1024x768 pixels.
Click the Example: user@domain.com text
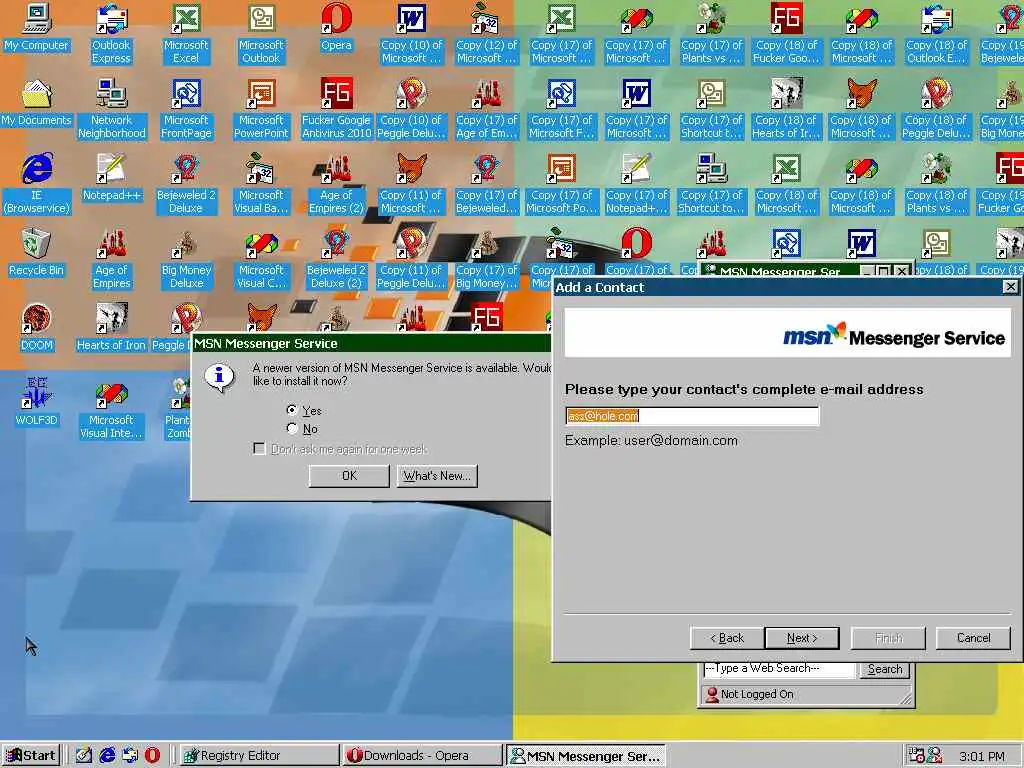[x=651, y=441]
